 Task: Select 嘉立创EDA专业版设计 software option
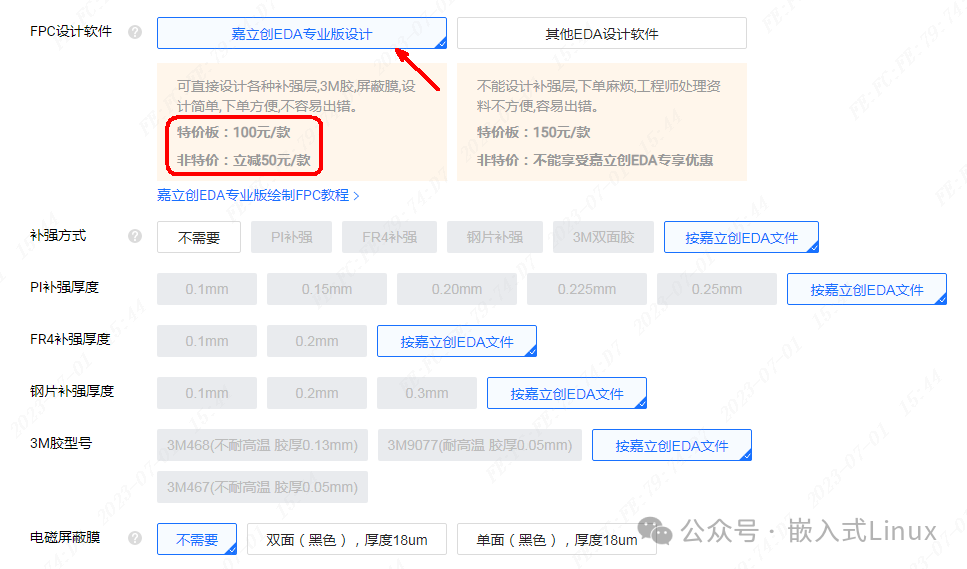[302, 33]
